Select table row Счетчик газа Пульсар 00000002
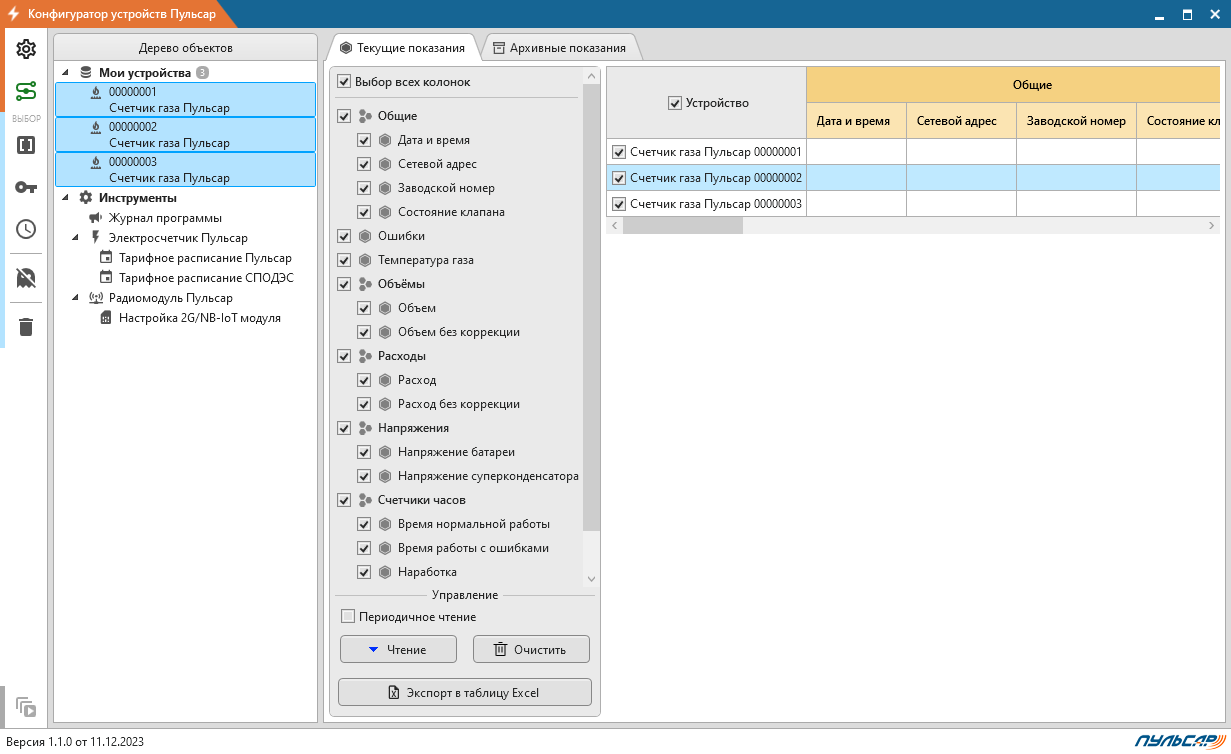 (x=912, y=178)
